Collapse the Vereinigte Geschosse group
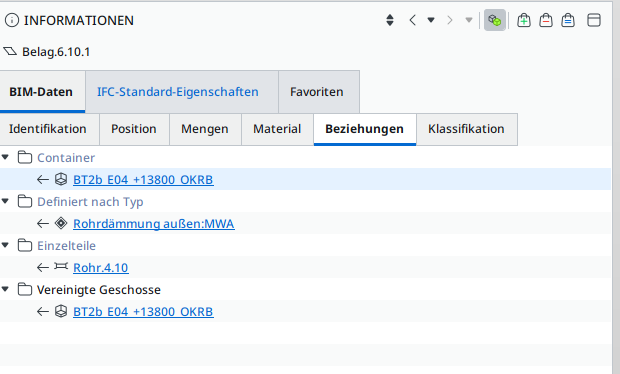 pyautogui.click(x=5, y=289)
